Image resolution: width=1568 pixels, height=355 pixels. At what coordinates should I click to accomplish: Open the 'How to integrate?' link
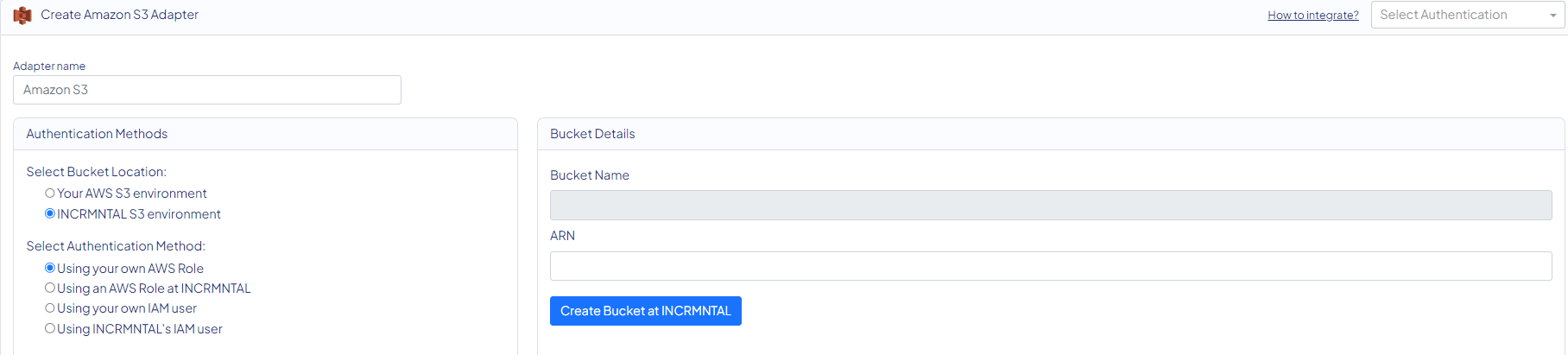click(1312, 16)
